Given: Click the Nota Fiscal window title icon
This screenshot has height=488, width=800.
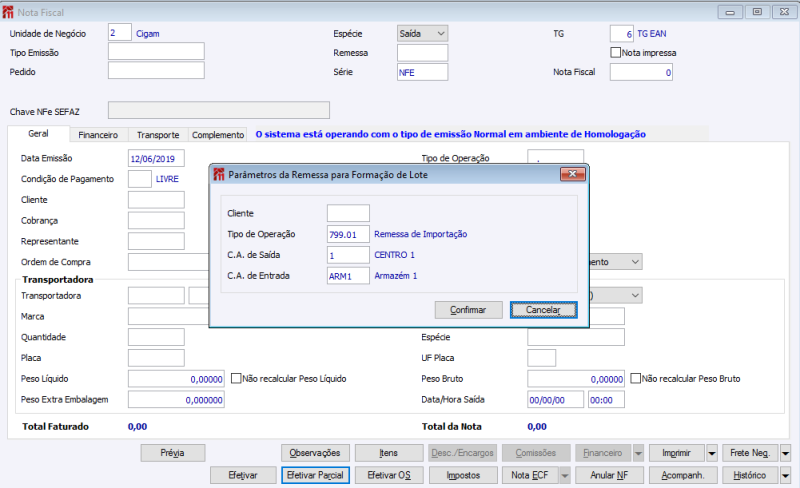Looking at the screenshot, I should pyautogui.click(x=8, y=12).
